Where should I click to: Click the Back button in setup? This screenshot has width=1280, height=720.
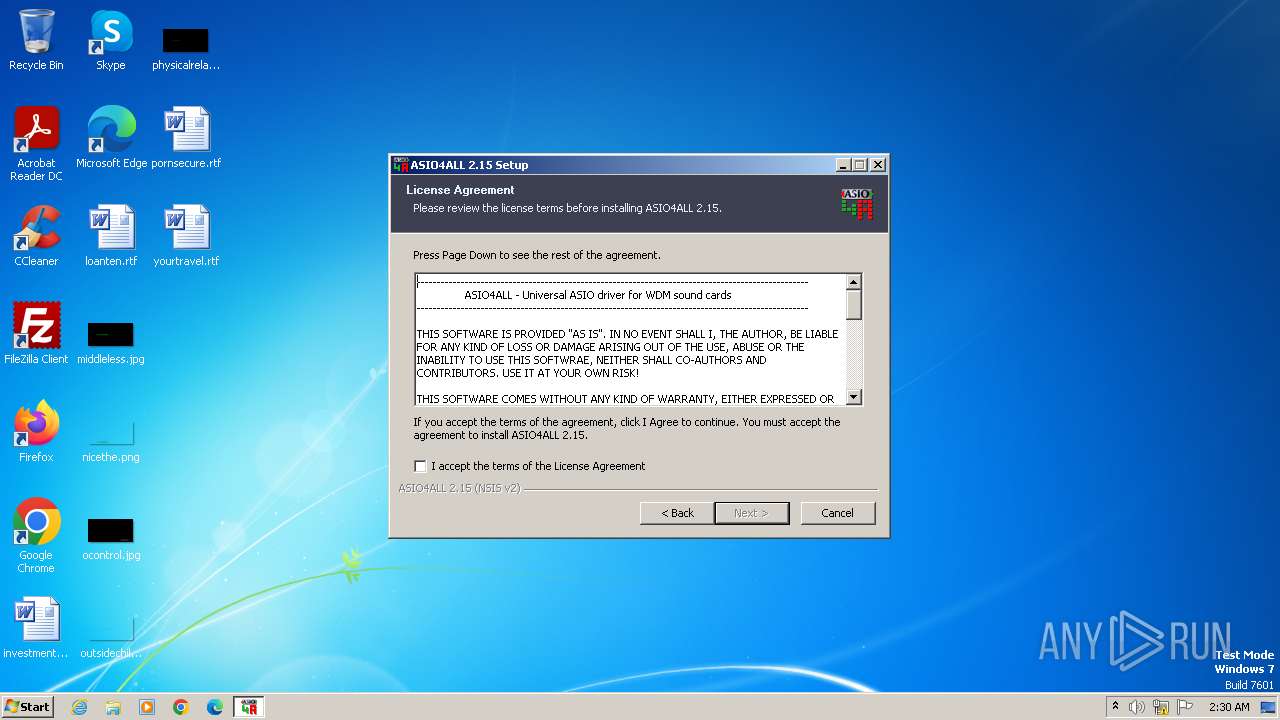point(677,513)
